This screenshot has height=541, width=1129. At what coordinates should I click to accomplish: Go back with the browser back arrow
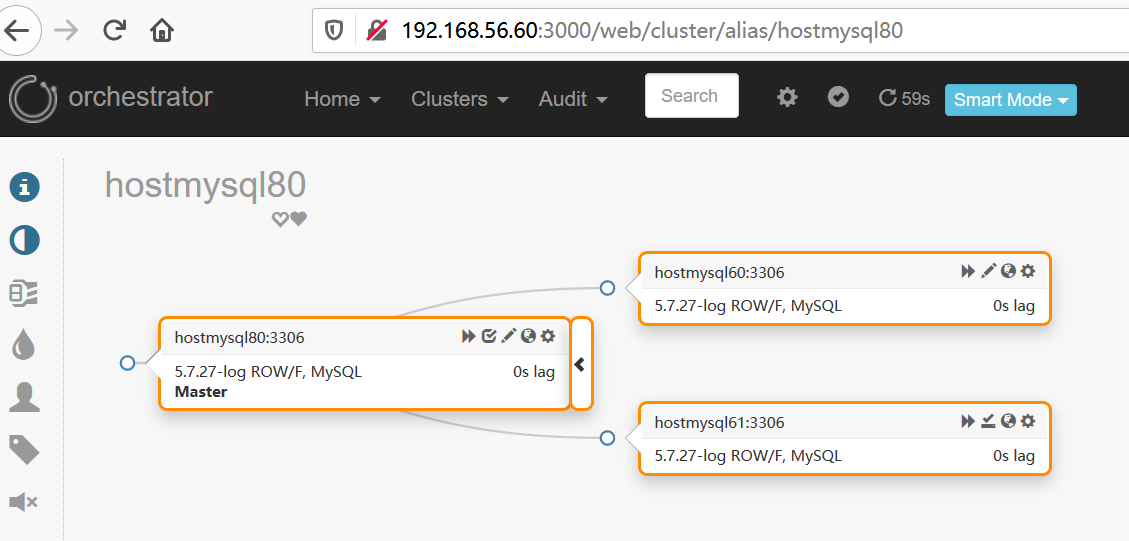[17, 30]
